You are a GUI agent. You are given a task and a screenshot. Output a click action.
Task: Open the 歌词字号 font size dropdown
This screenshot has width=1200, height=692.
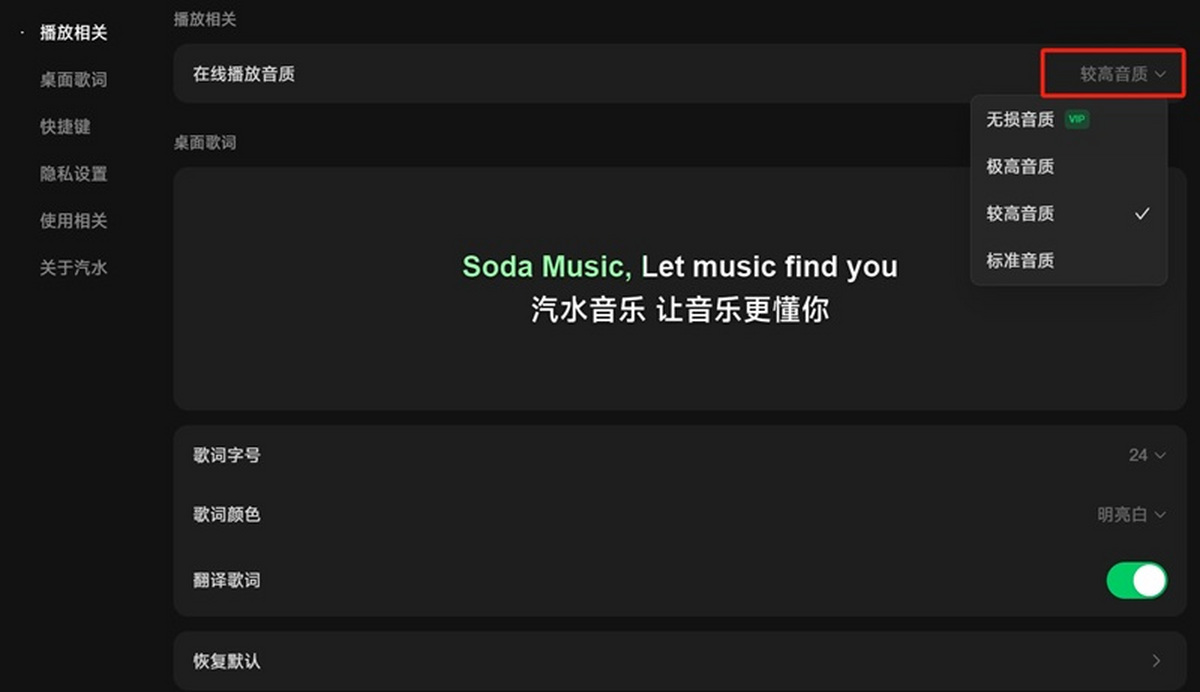[1145, 455]
